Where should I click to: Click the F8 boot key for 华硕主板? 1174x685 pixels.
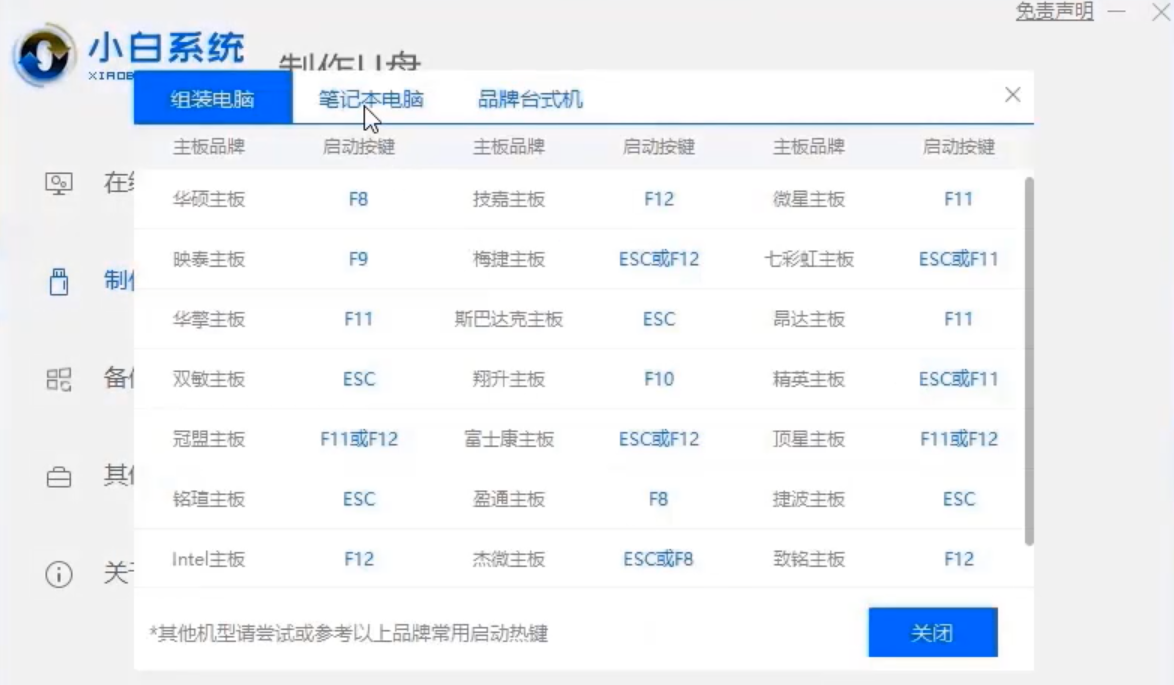358,199
